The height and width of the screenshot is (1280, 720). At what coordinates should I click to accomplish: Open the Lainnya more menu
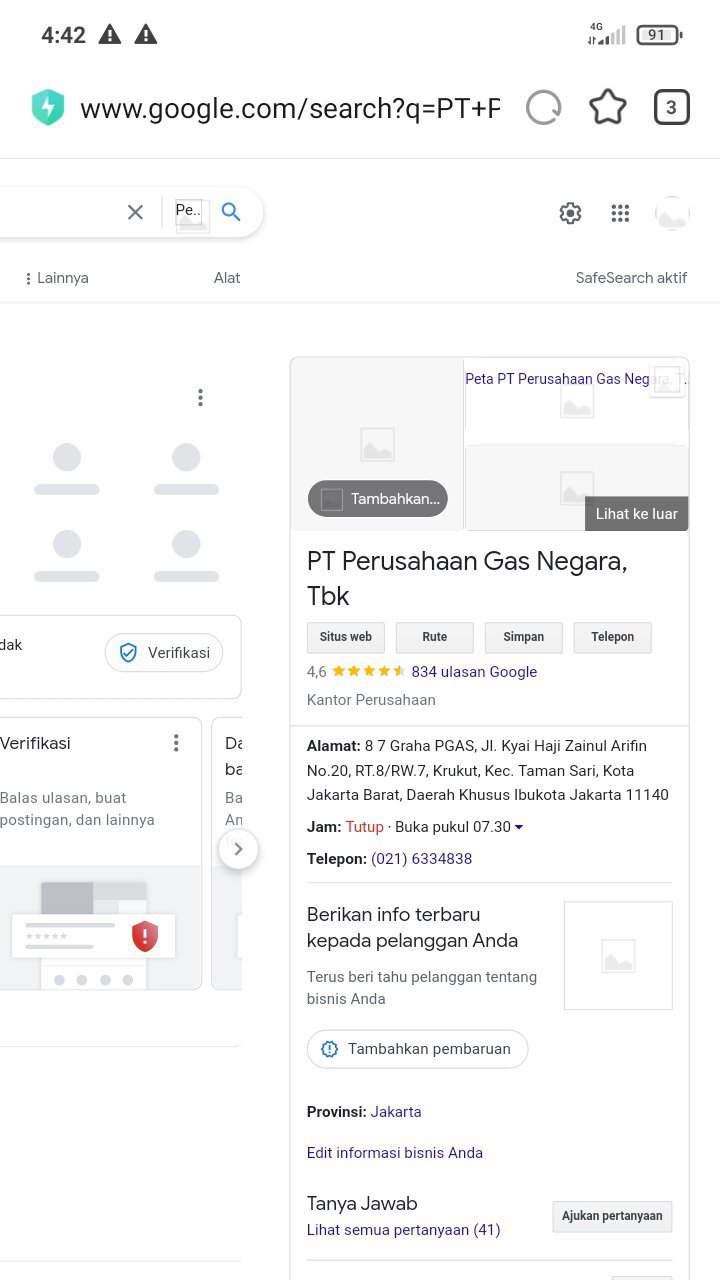click(x=57, y=278)
